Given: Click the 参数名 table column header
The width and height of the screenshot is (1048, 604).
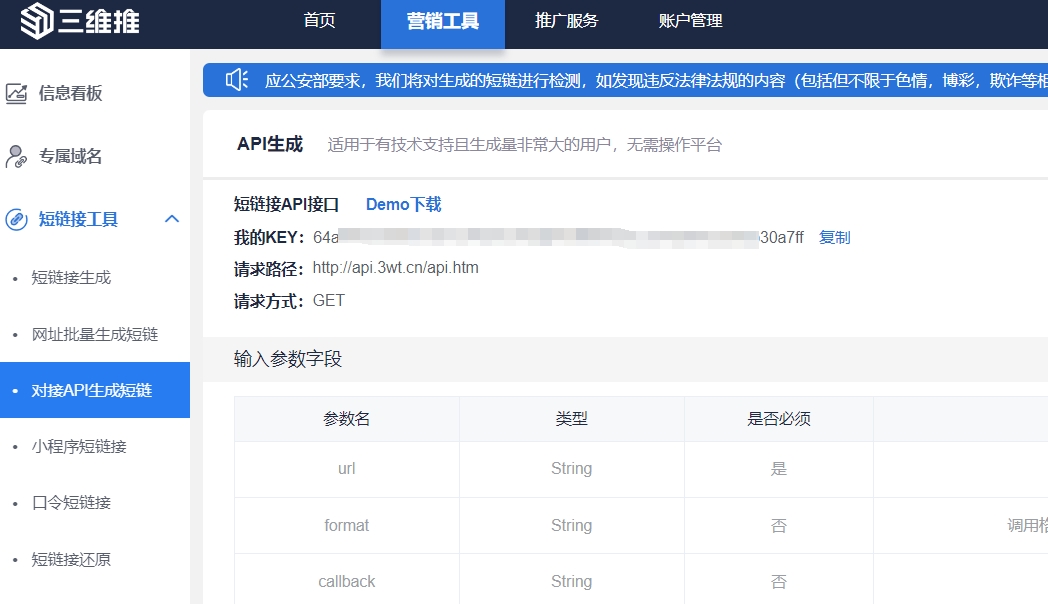Looking at the screenshot, I should (x=346, y=419).
